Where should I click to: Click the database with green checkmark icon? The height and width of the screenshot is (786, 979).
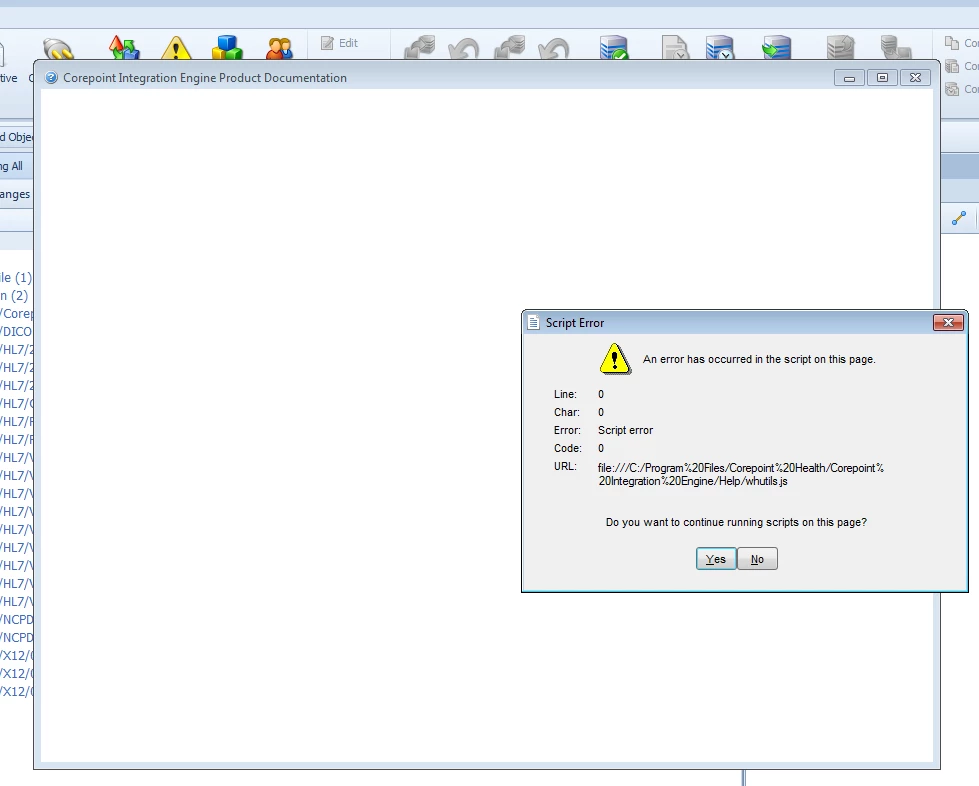pyautogui.click(x=613, y=48)
